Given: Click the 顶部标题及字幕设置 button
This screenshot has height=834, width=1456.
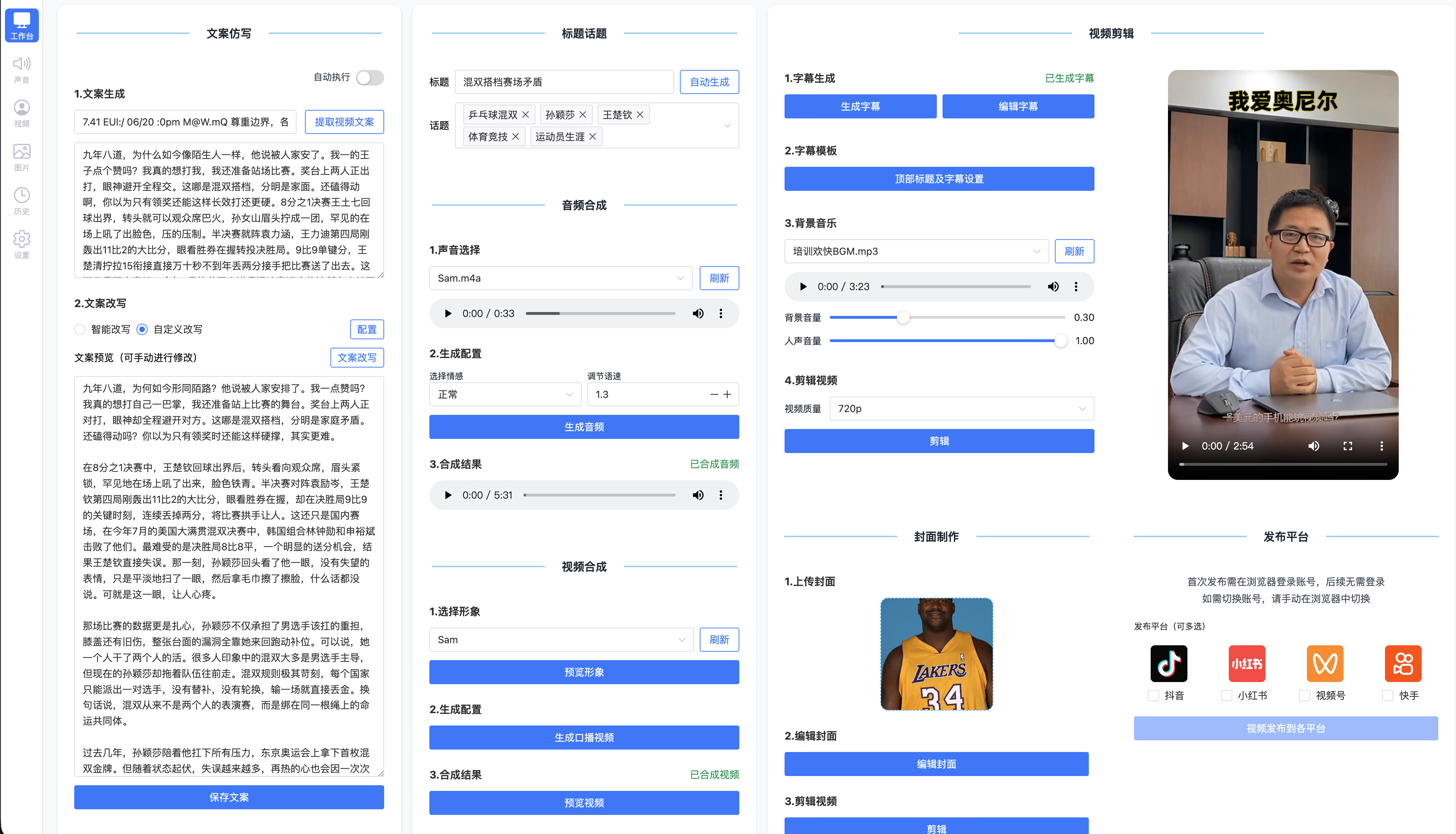Looking at the screenshot, I should (939, 179).
